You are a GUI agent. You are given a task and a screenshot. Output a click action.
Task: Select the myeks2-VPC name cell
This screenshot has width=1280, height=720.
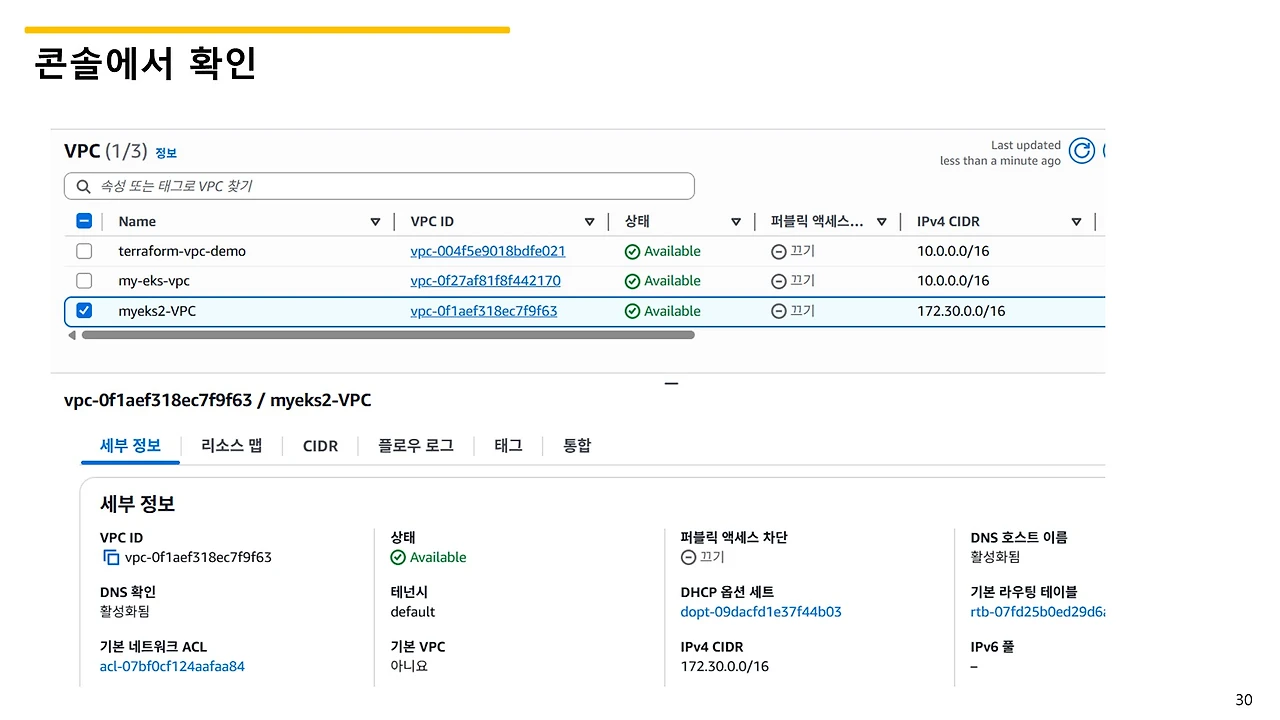point(157,311)
